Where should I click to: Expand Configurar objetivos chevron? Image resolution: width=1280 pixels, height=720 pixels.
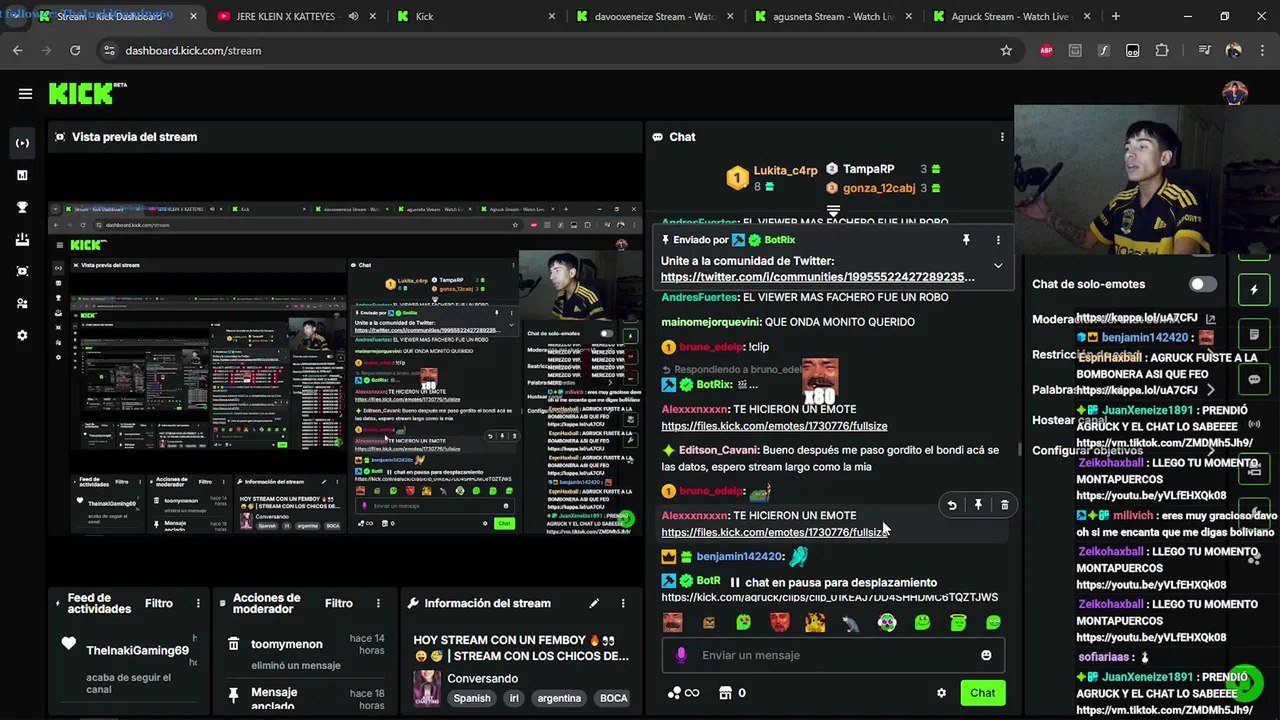[x=1211, y=450]
